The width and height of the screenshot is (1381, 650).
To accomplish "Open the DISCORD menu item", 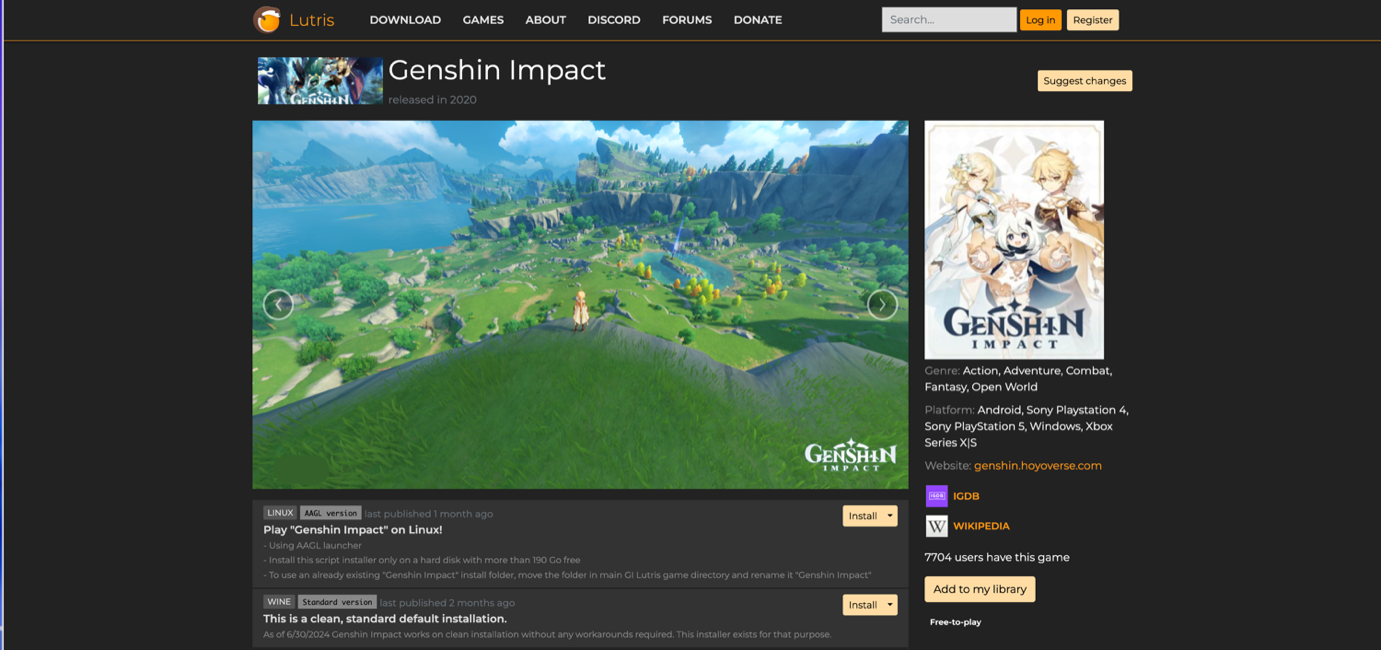I will pos(614,20).
